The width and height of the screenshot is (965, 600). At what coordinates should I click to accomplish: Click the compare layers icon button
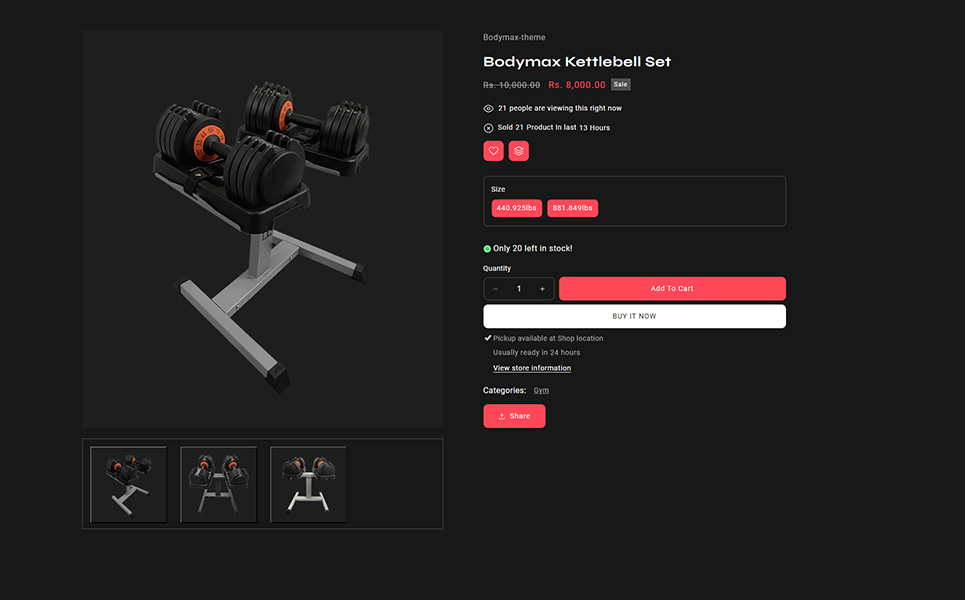tap(519, 151)
